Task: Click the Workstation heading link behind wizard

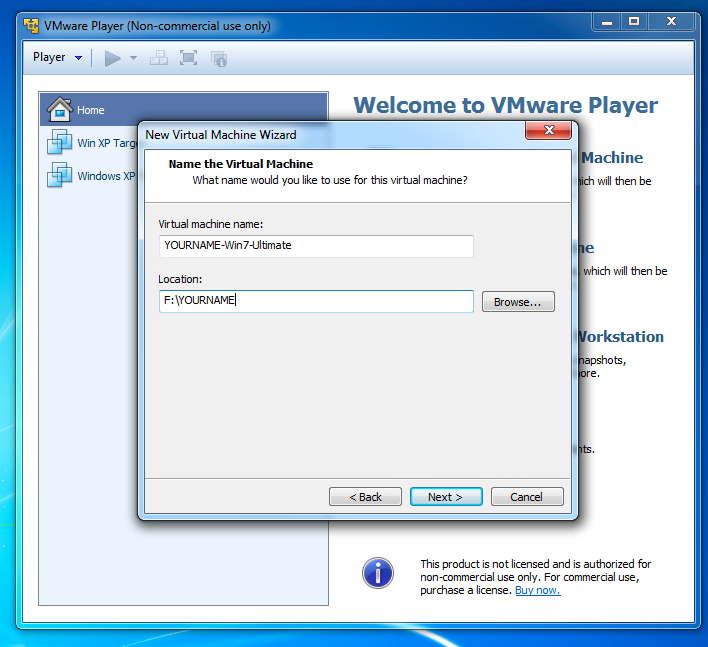Action: (x=621, y=336)
